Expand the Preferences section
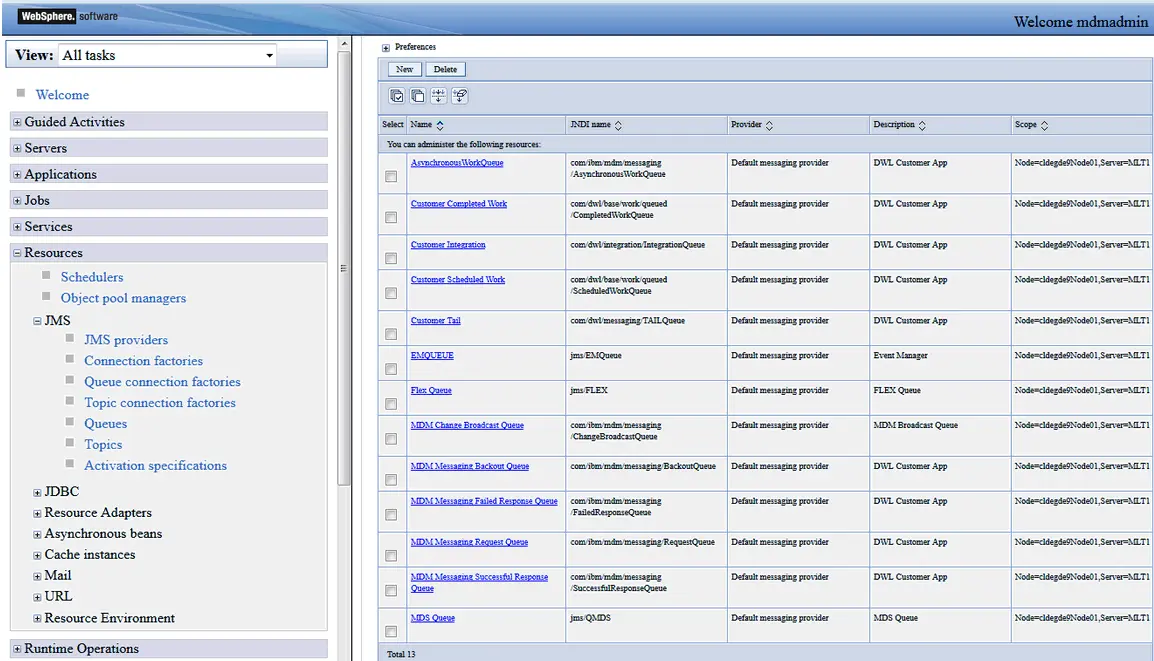This screenshot has height=661, width=1154. pyautogui.click(x=385, y=46)
